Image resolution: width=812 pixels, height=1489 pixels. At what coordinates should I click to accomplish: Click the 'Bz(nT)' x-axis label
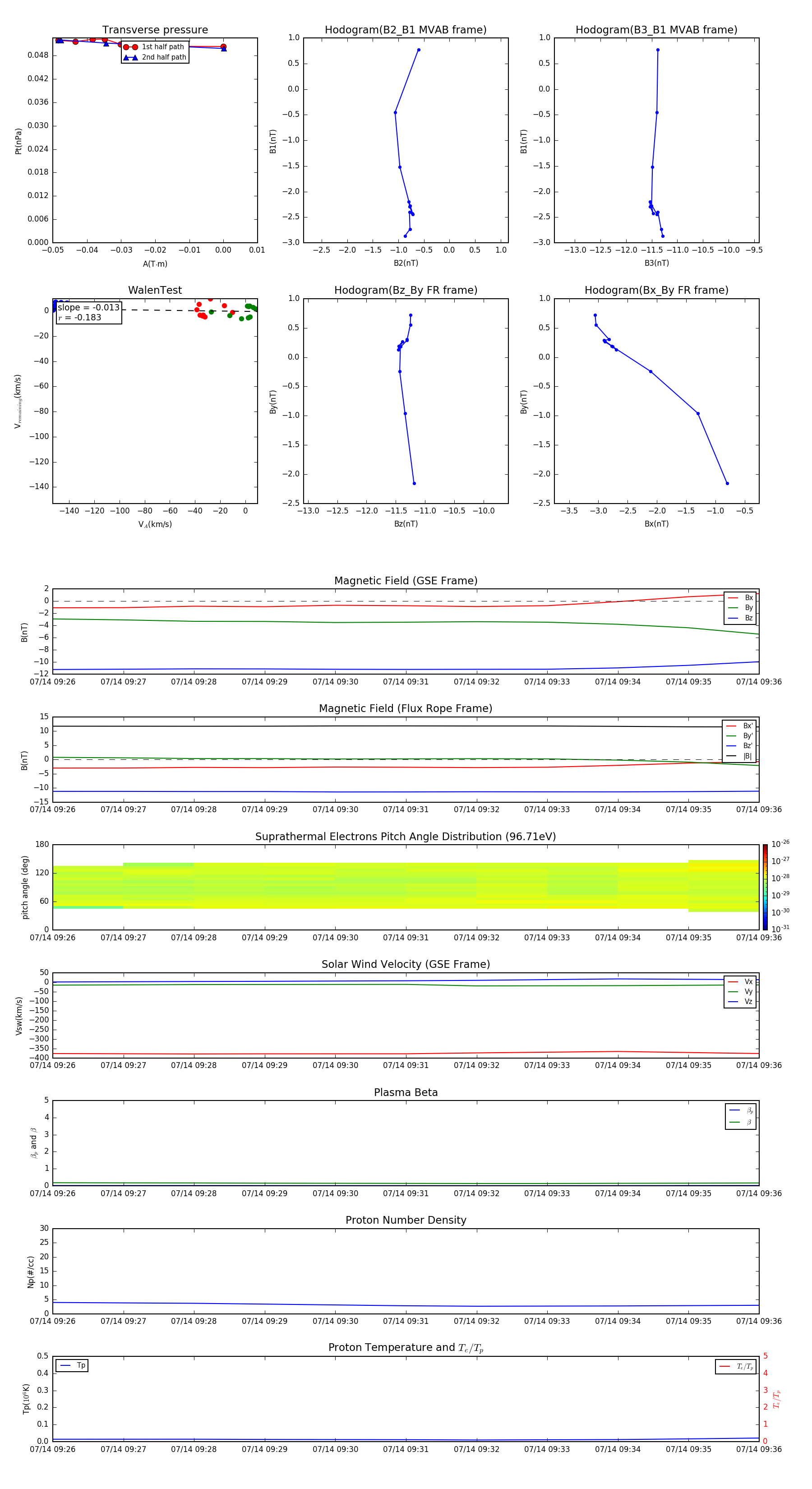(406, 524)
